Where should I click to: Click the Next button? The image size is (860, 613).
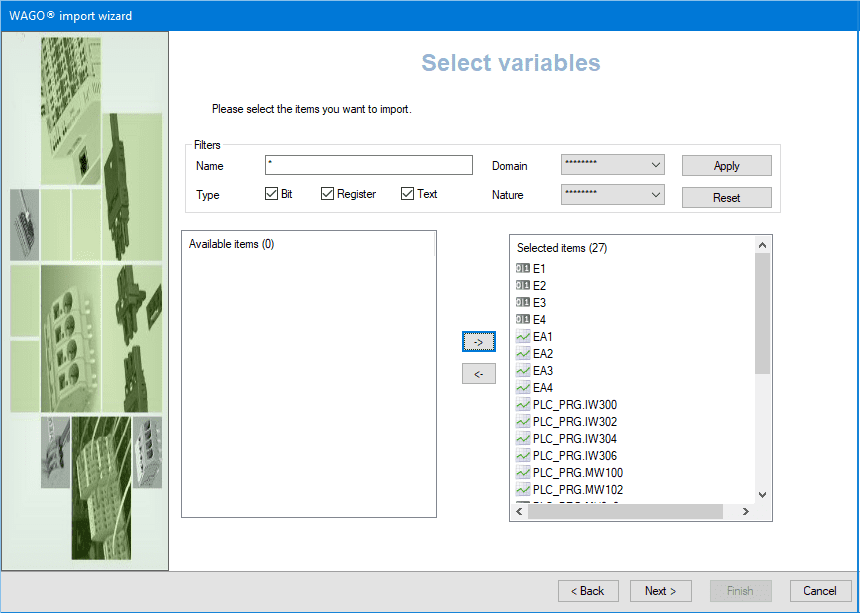[661, 591]
